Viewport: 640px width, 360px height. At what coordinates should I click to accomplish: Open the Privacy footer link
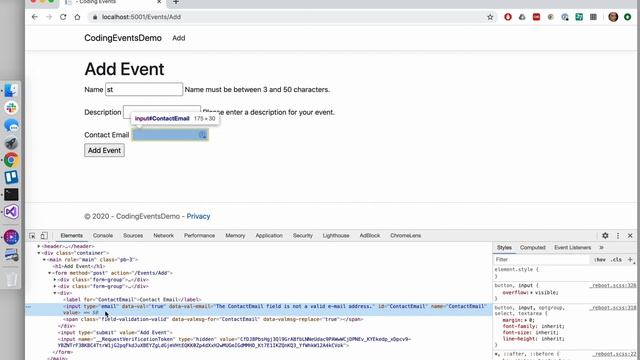tap(198, 216)
